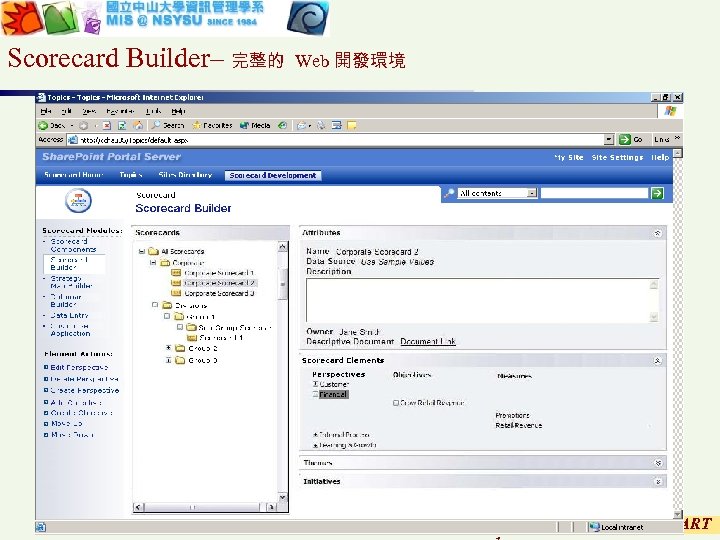720x540 pixels.
Task: Collapse the Group 1 folder node
Action: 167,316
